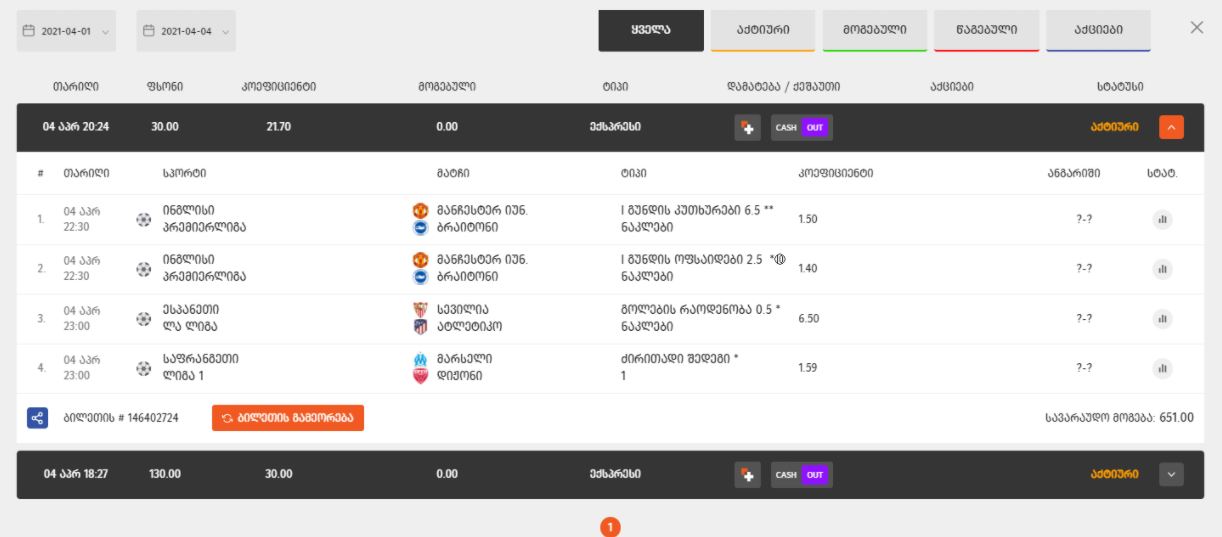Select the მოგებული filter tab

point(874,30)
